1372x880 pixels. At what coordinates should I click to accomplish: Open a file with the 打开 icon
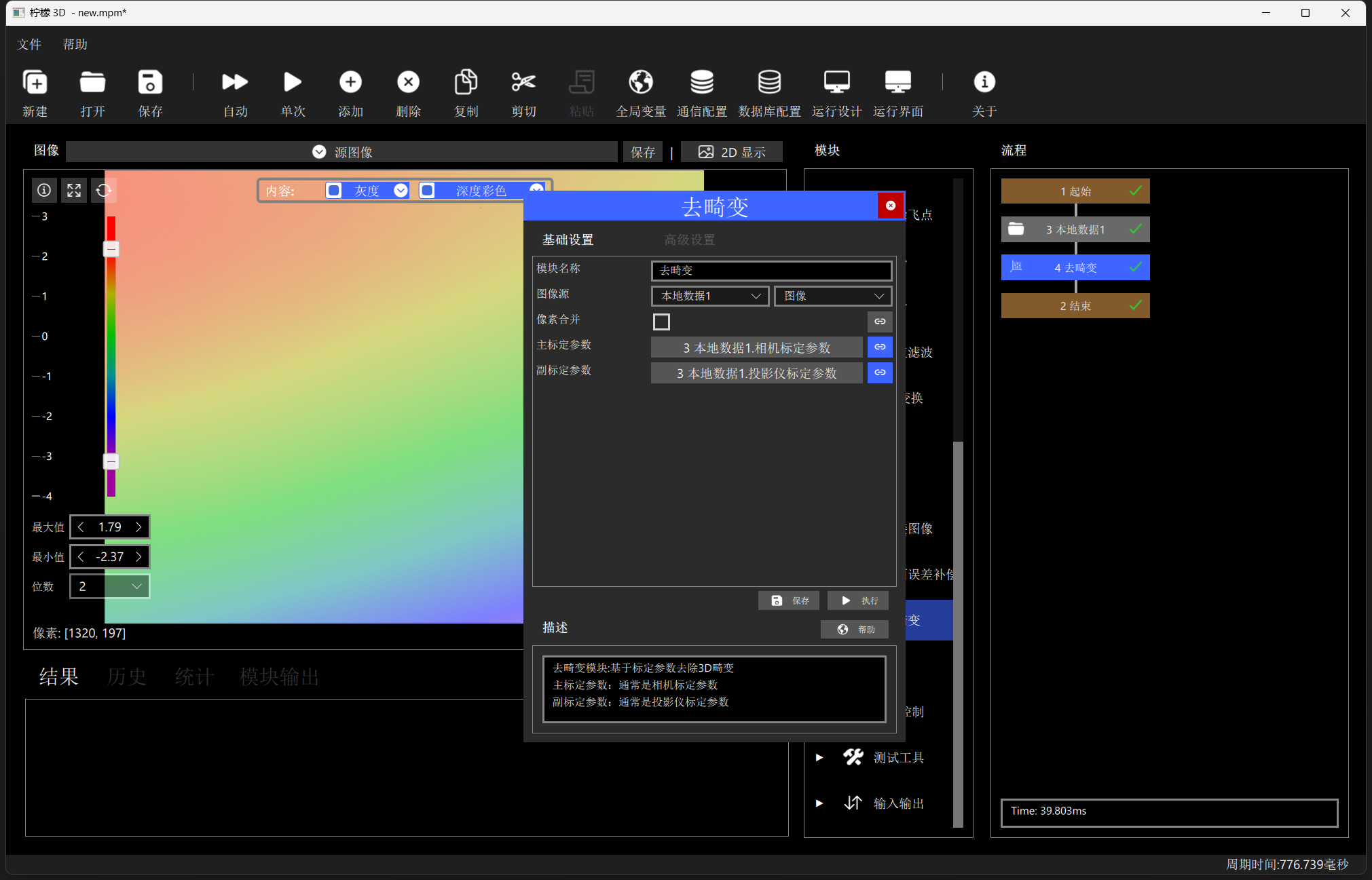pyautogui.click(x=92, y=83)
